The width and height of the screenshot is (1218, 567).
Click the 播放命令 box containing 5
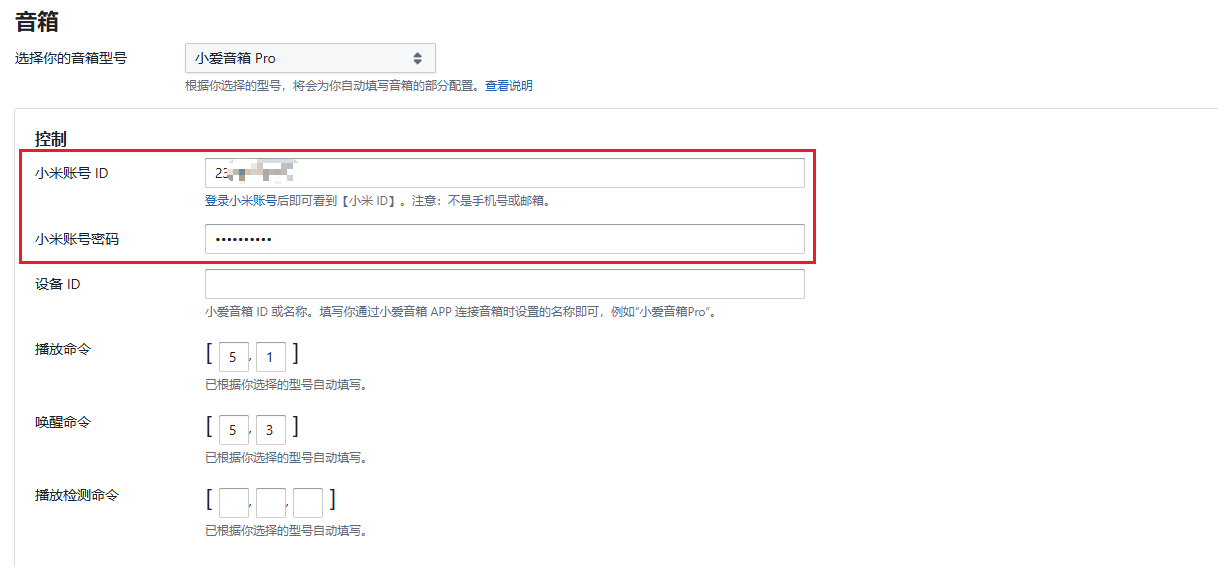(233, 357)
